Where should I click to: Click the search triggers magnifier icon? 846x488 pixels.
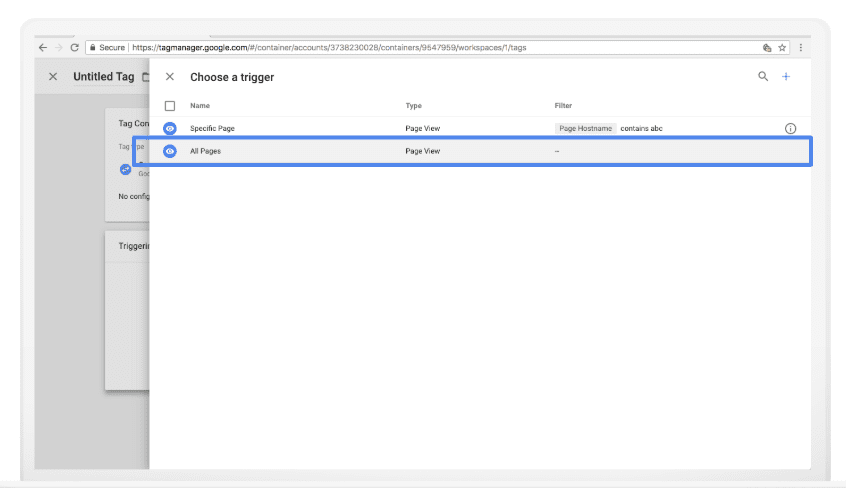(763, 76)
